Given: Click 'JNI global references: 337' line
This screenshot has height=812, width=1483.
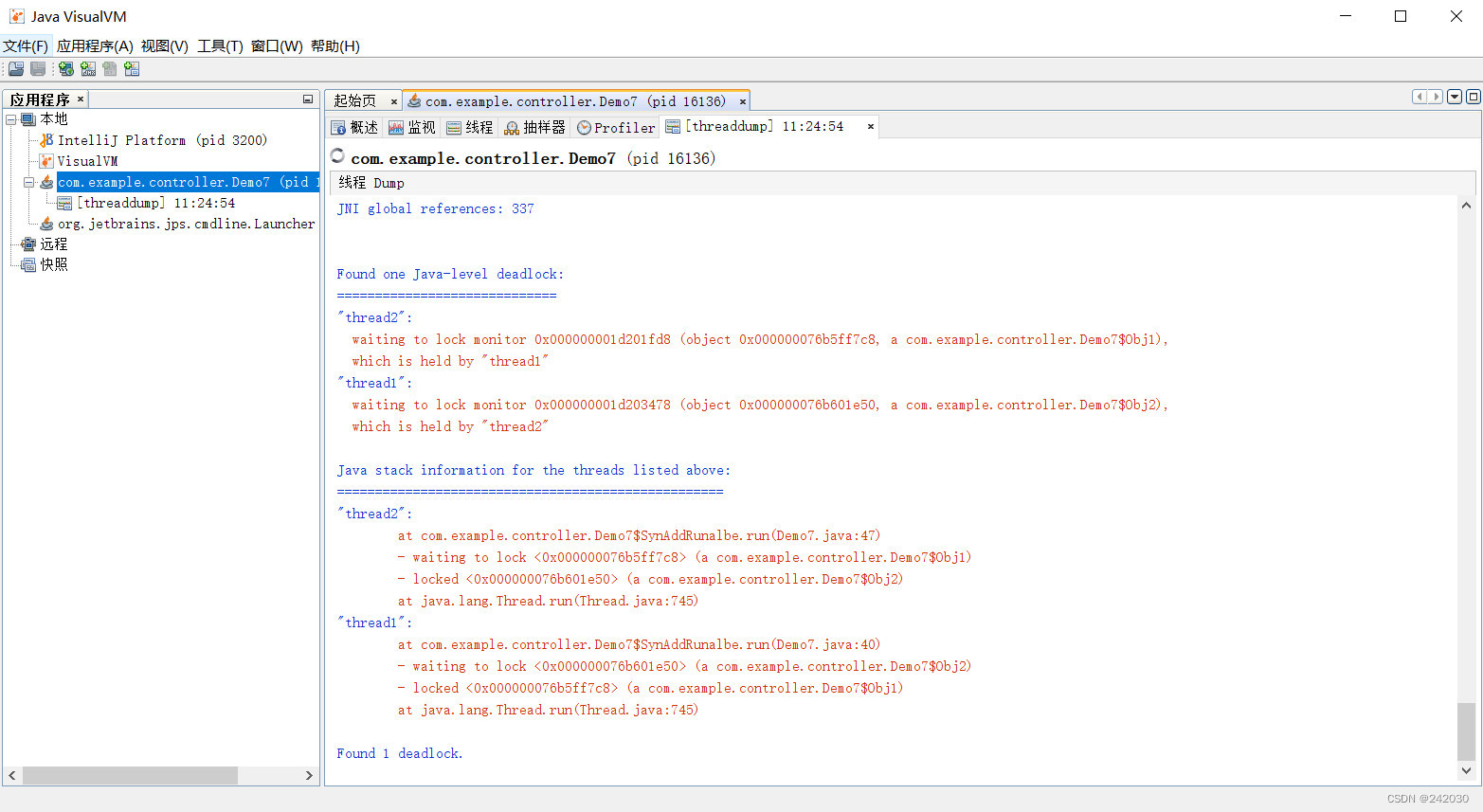Looking at the screenshot, I should pos(435,208).
